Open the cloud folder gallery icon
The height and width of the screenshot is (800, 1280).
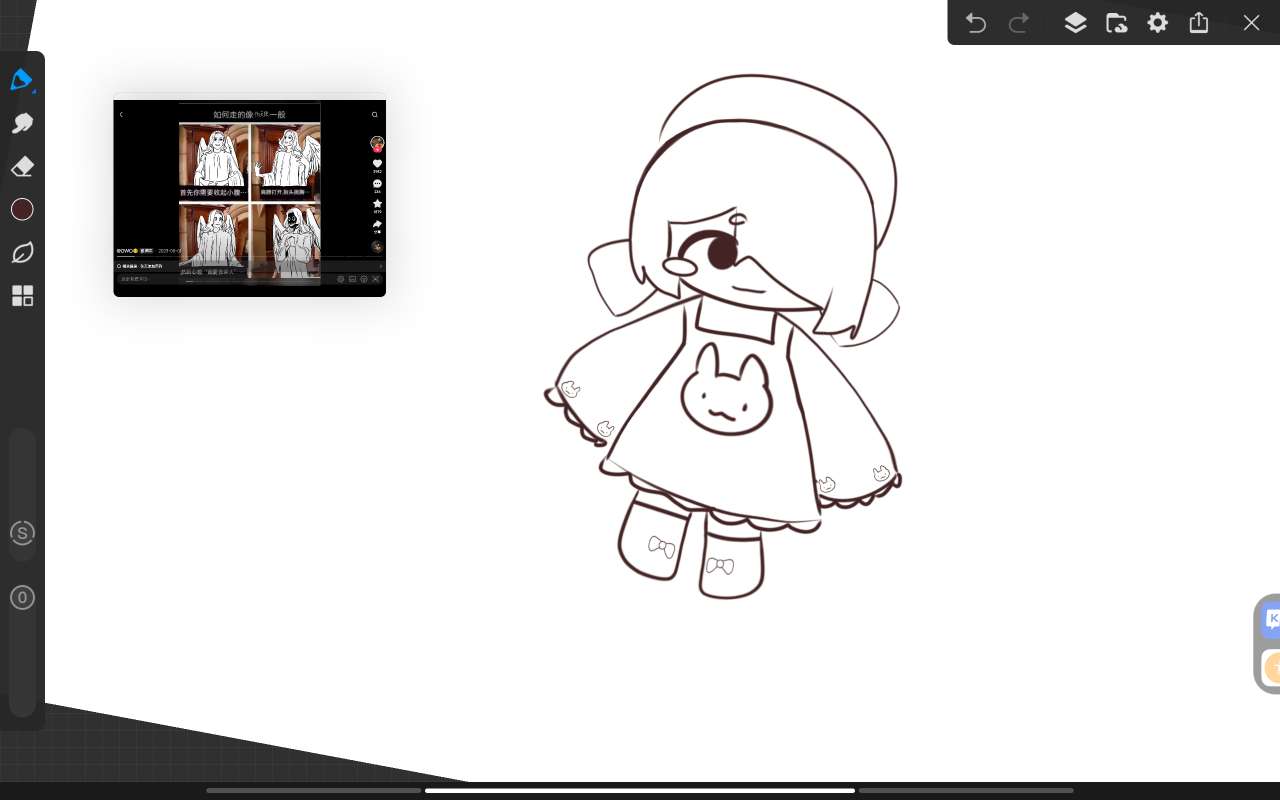(x=1117, y=23)
